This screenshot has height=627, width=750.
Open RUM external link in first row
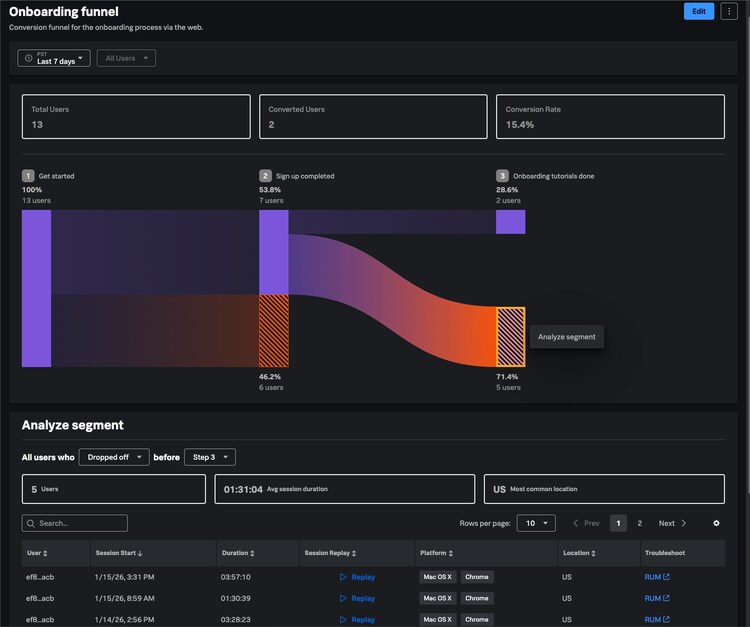point(657,577)
